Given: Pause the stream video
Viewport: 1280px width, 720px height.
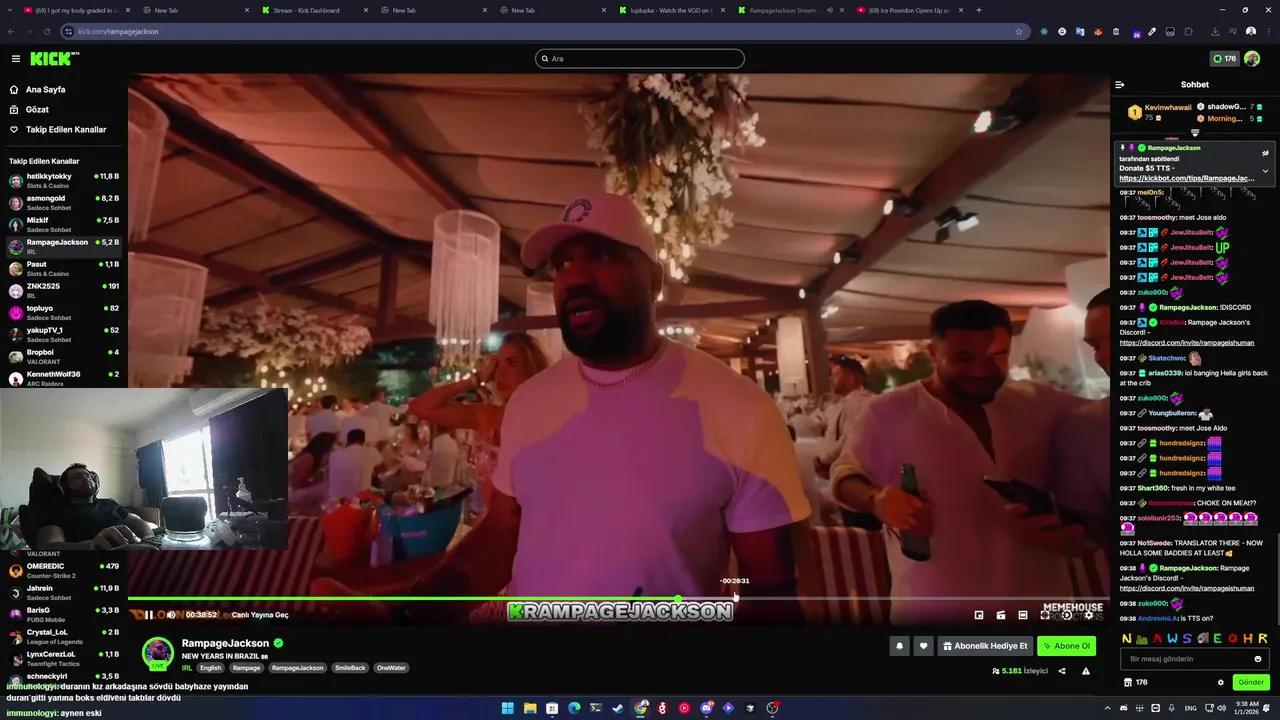Looking at the screenshot, I should 149,615.
